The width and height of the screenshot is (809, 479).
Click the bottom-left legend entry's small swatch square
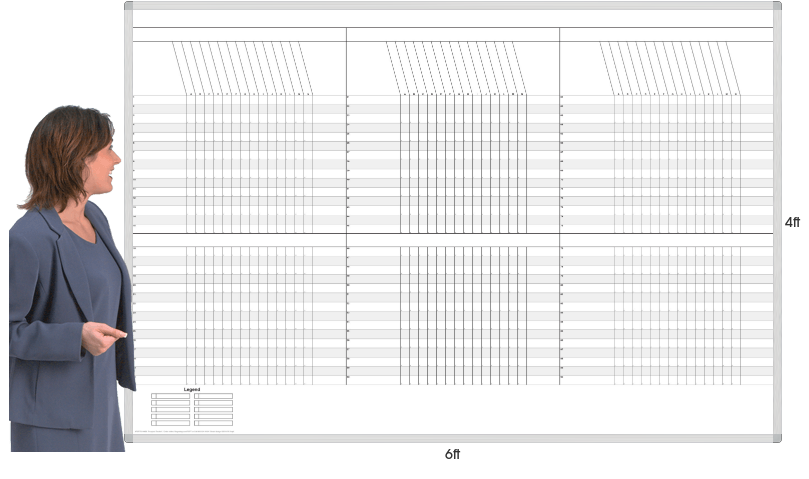pos(153,423)
